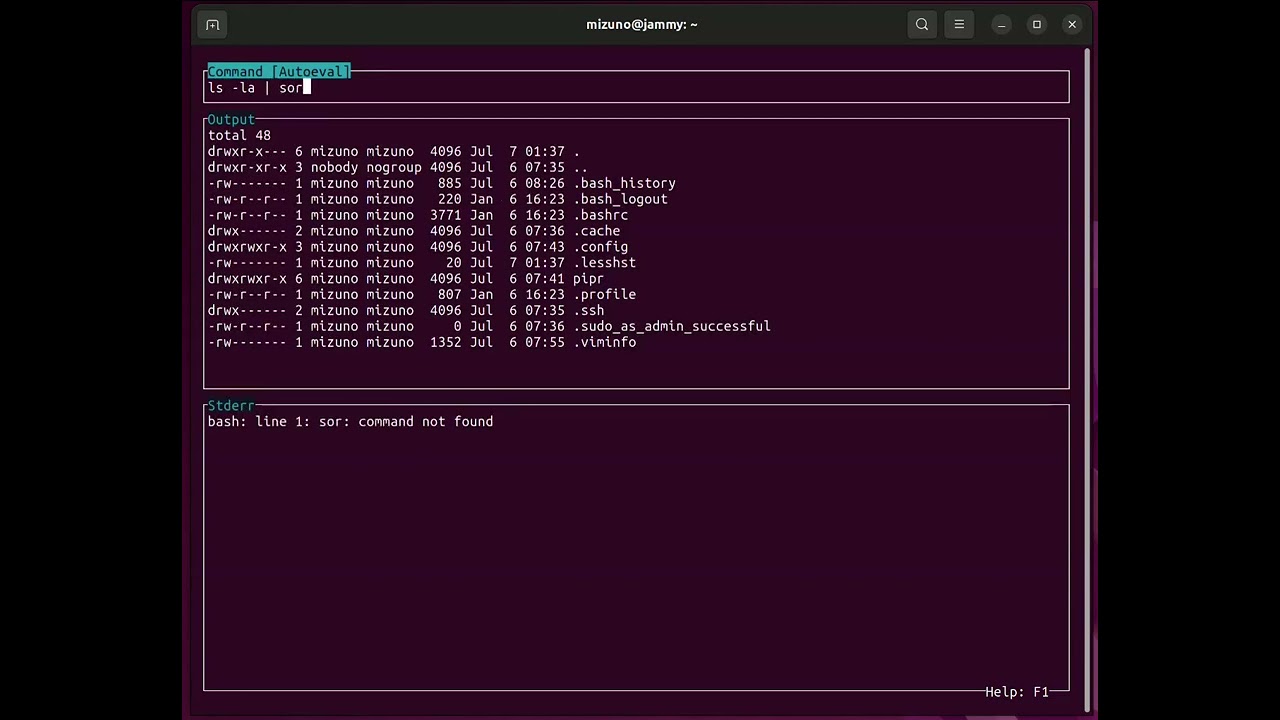Image resolution: width=1280 pixels, height=720 pixels.
Task: Select the .bash_logout row
Action: [x=438, y=199]
